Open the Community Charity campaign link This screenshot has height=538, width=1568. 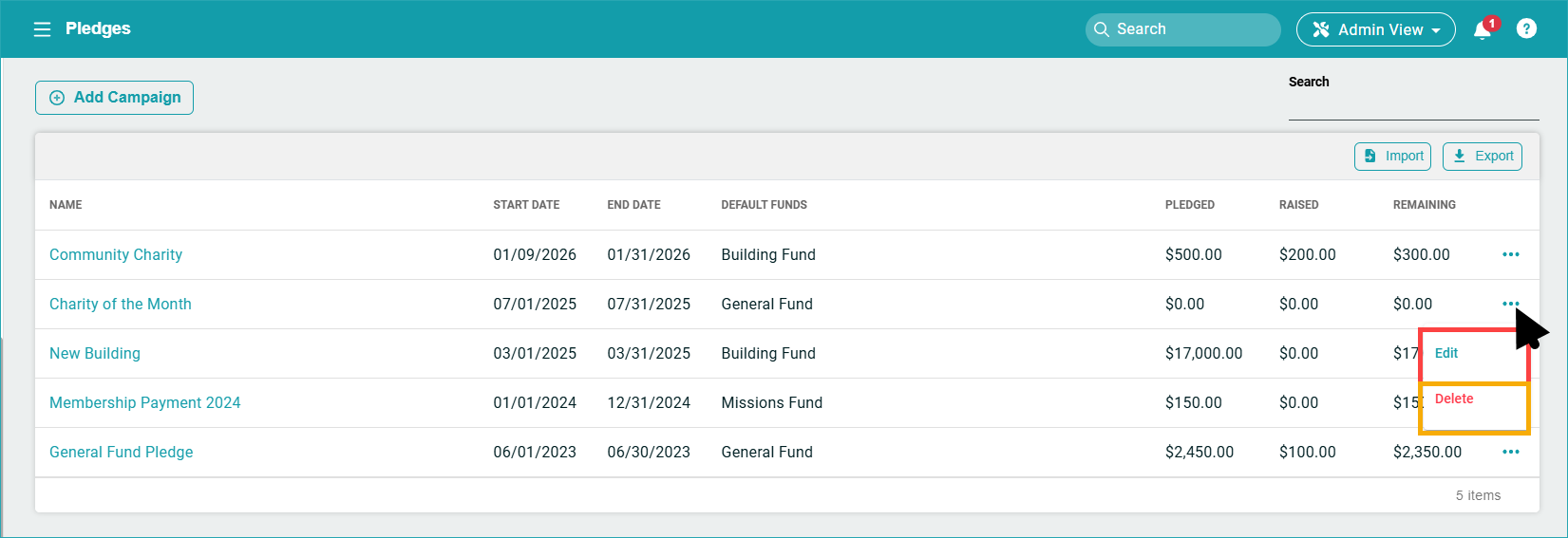[x=116, y=254]
